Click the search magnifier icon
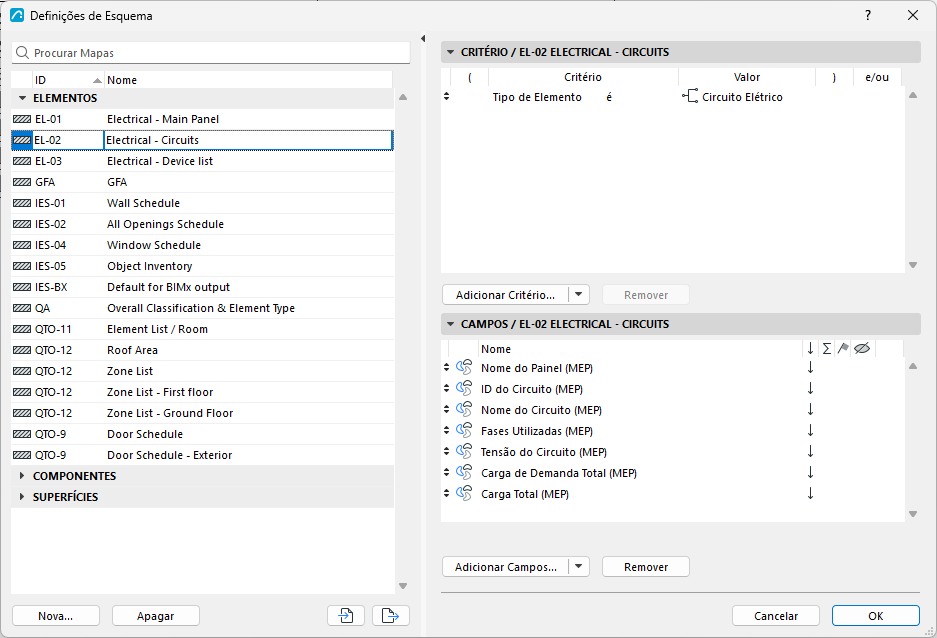The image size is (937, 638). [x=22, y=53]
